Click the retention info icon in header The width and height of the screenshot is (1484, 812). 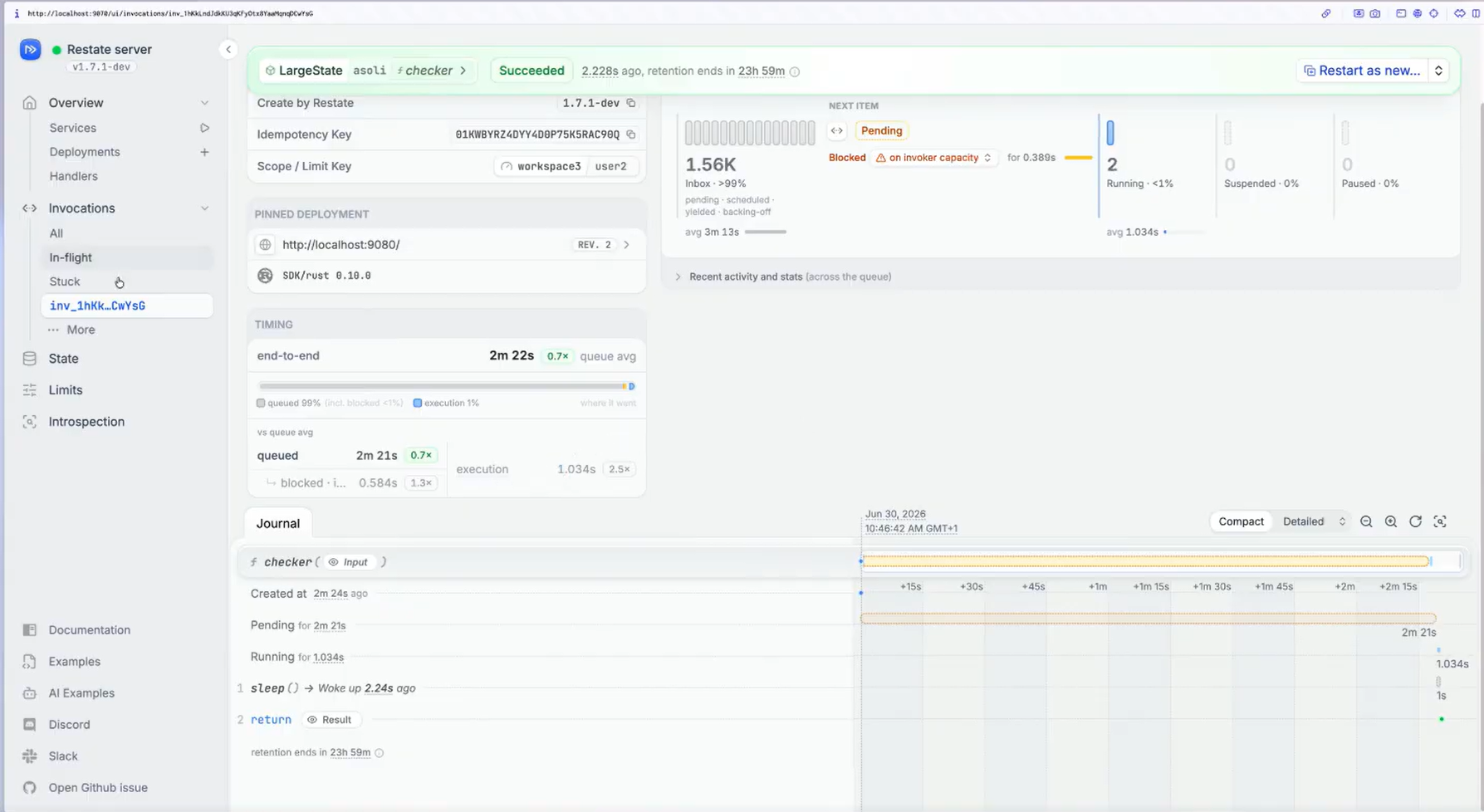(795, 71)
